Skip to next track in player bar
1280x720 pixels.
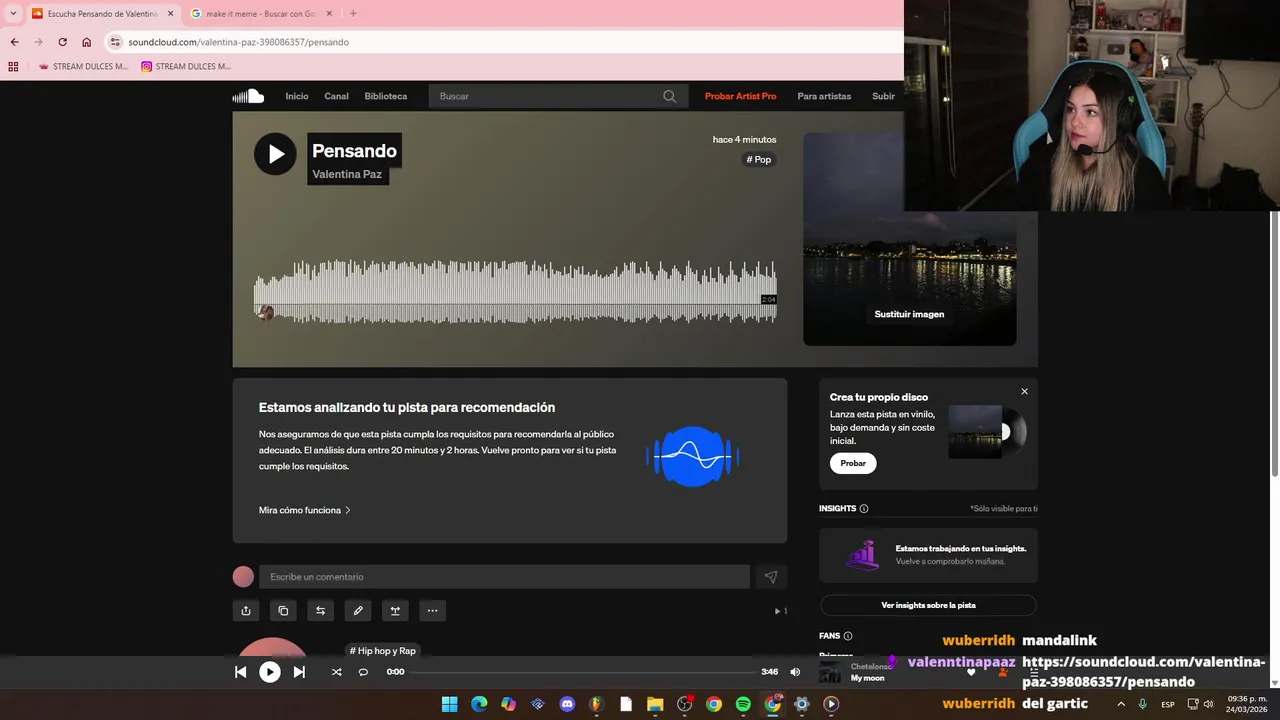299,672
